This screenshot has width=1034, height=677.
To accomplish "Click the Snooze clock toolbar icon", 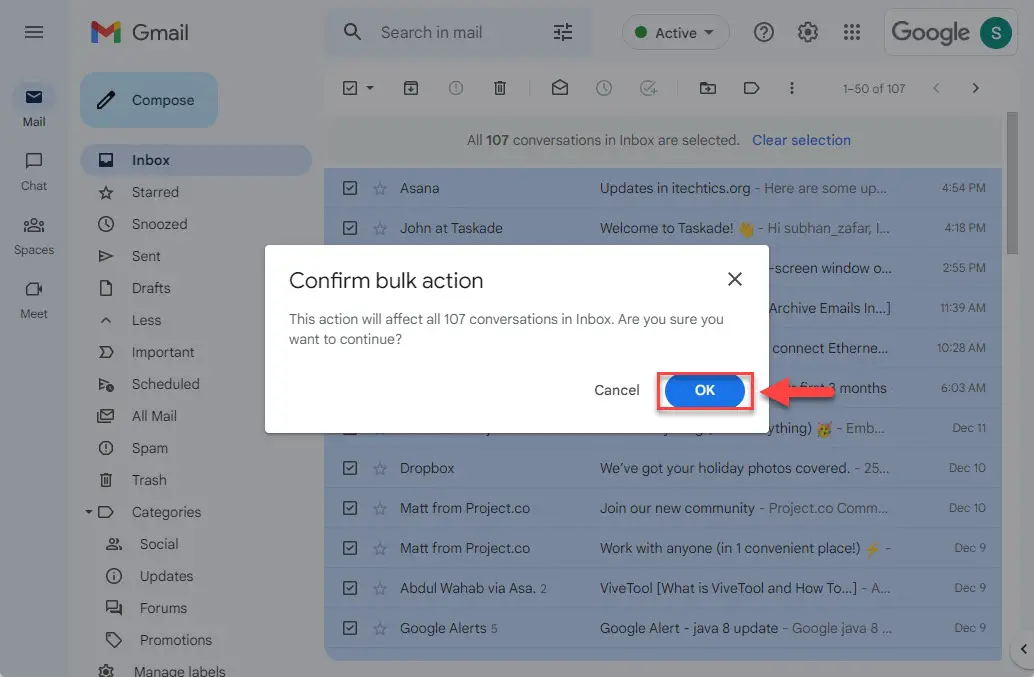I will [604, 88].
